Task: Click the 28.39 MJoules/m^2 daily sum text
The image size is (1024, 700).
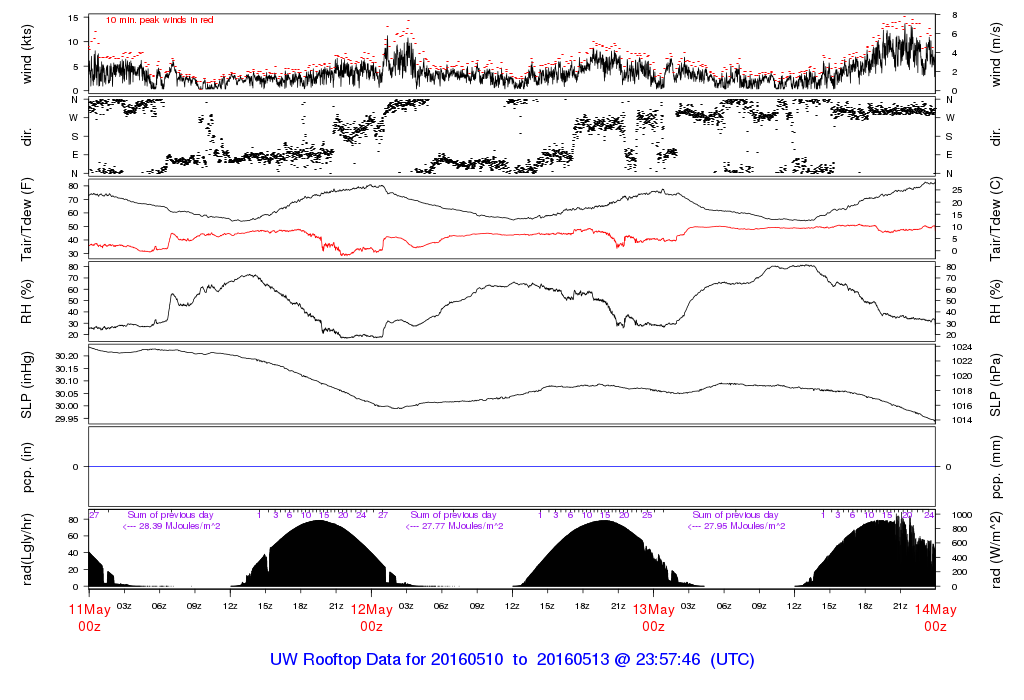Action: [172, 526]
